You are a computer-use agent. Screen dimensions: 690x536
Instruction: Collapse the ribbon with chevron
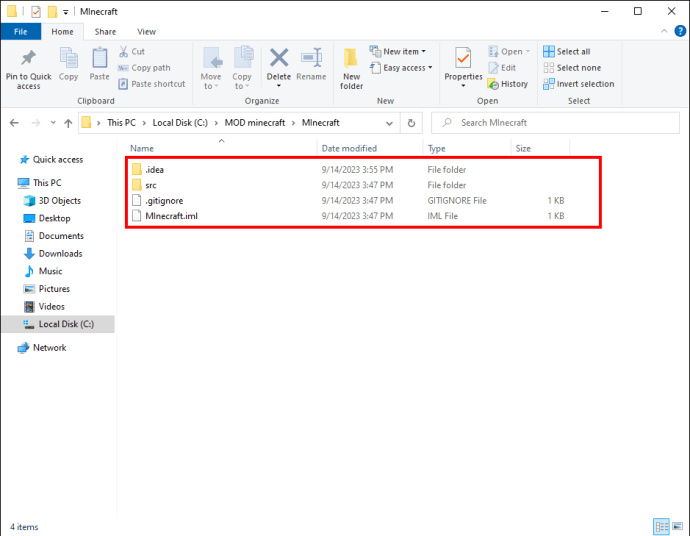point(664,31)
